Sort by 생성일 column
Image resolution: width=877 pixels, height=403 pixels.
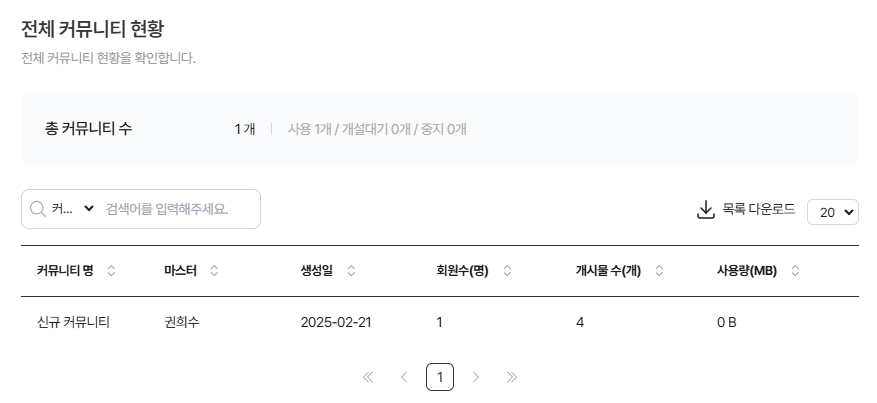tap(351, 271)
